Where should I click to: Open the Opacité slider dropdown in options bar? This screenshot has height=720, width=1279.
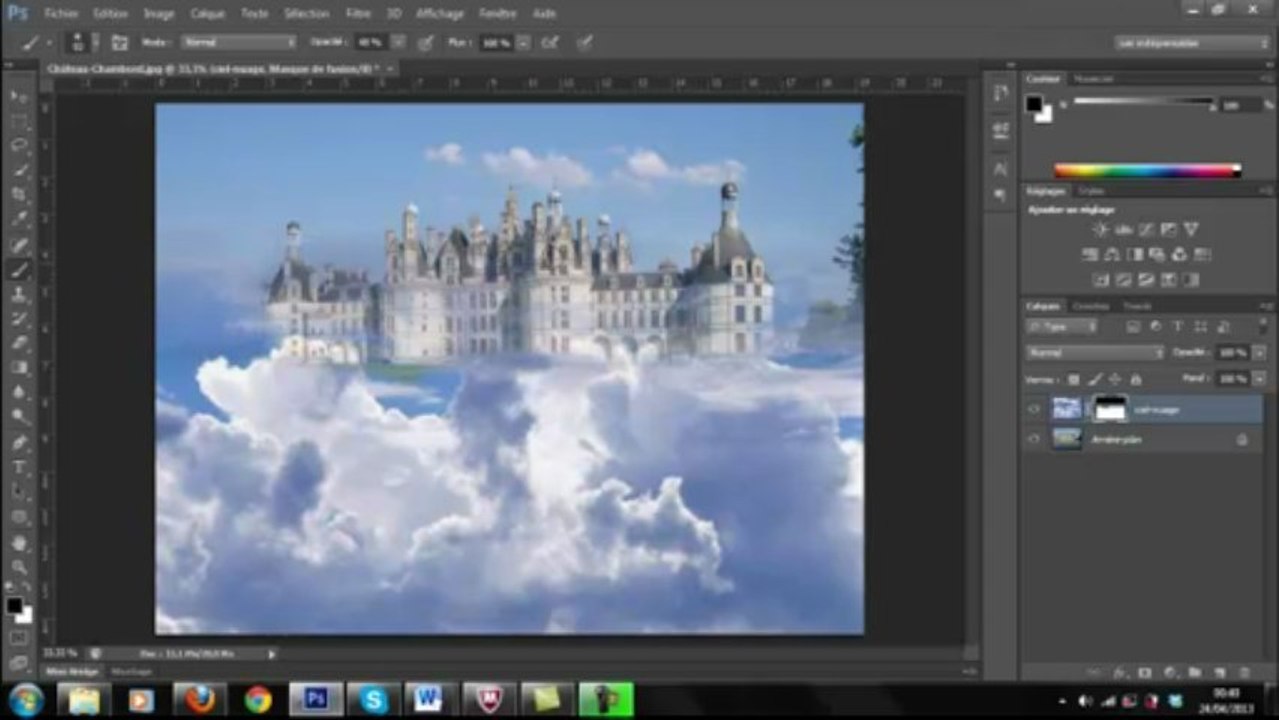click(x=398, y=43)
